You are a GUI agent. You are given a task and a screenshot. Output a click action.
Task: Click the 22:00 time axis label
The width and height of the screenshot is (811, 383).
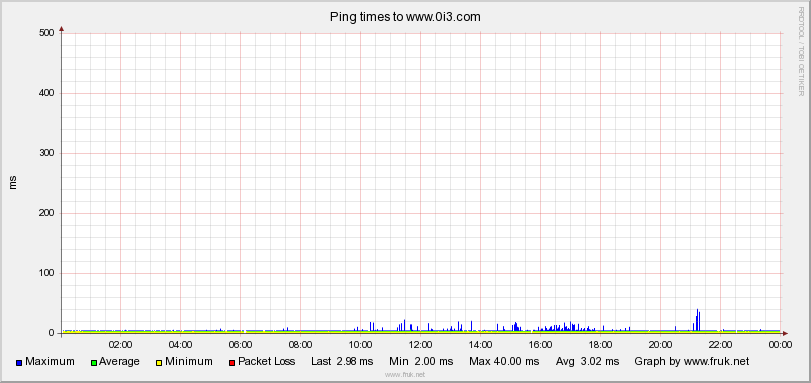coord(720,343)
